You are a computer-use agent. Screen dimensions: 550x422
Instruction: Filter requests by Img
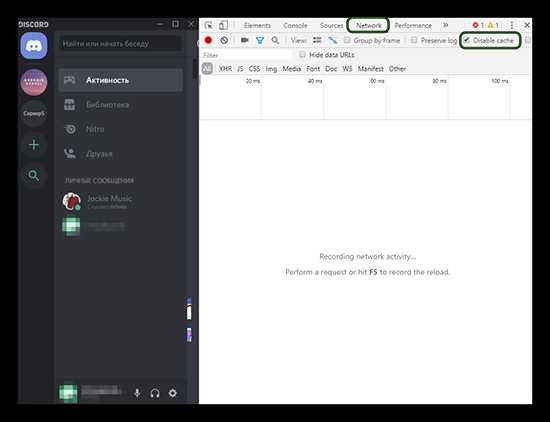pos(271,69)
